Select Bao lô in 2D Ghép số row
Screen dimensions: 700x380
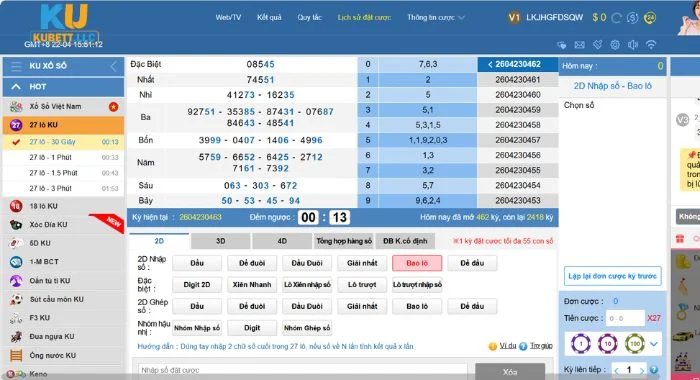point(417,306)
